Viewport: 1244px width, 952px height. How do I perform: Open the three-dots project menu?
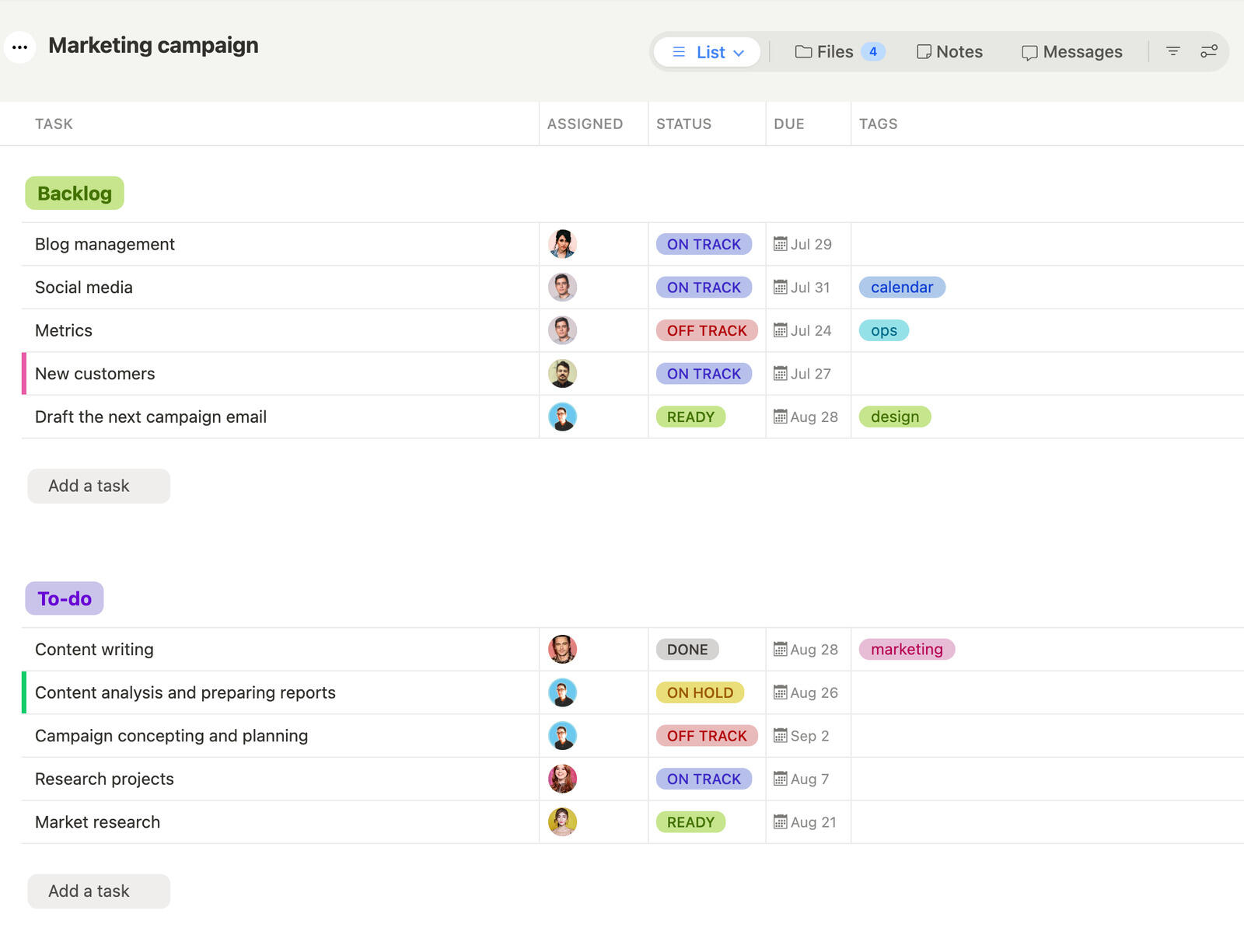[x=20, y=47]
